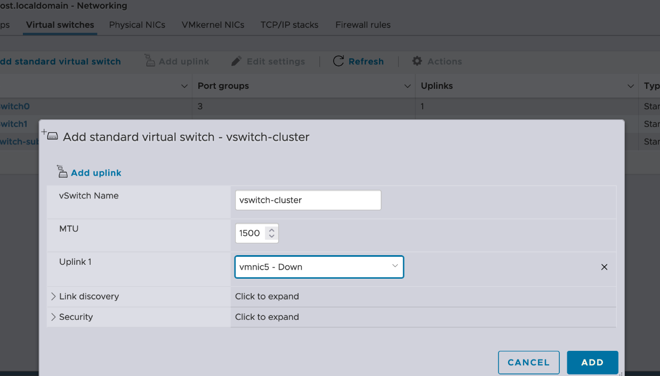The image size is (660, 377).
Task: Click the Actions label in toolbar
Action: (x=444, y=61)
